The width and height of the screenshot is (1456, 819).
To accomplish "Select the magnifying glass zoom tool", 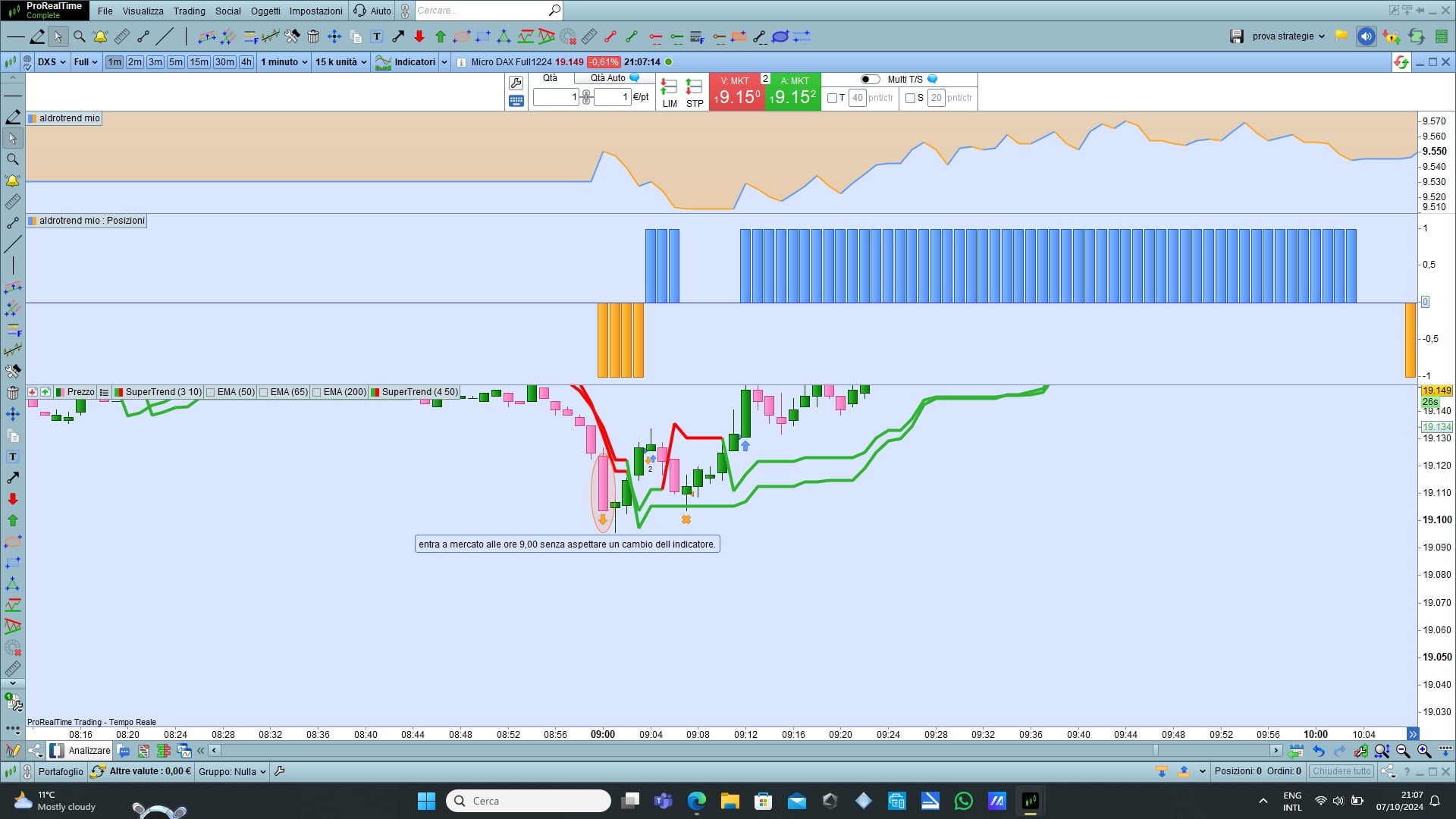I will (79, 36).
